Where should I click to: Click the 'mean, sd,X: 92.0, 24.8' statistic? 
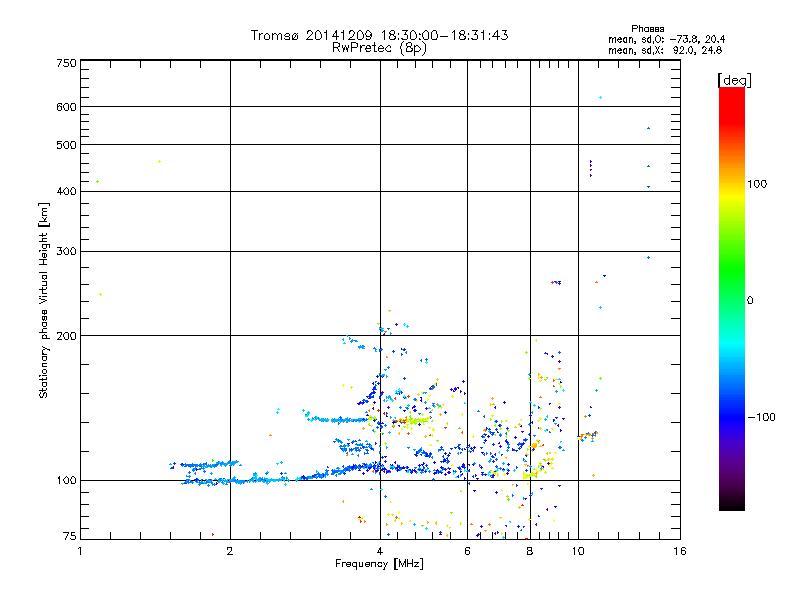665,50
